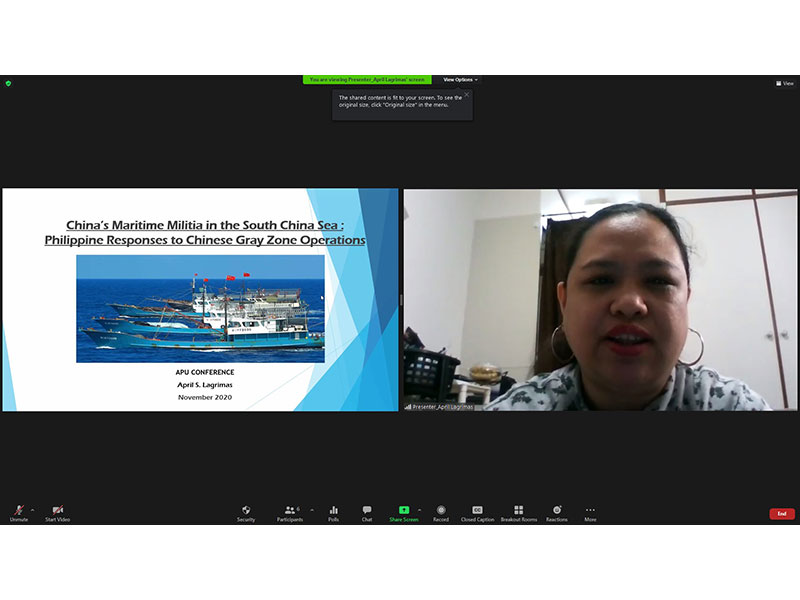Click the presenter's video tile
This screenshot has height=600, width=800.
pos(600,300)
